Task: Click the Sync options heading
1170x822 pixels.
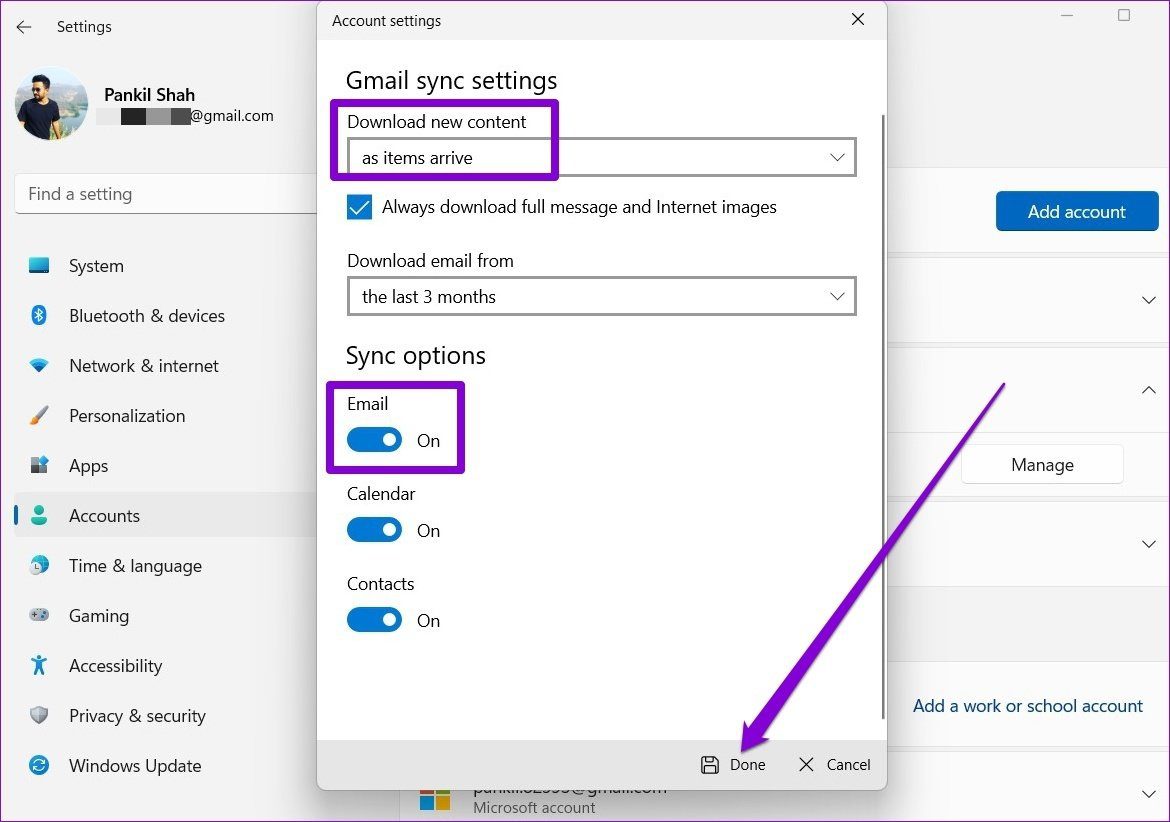Action: click(x=416, y=356)
